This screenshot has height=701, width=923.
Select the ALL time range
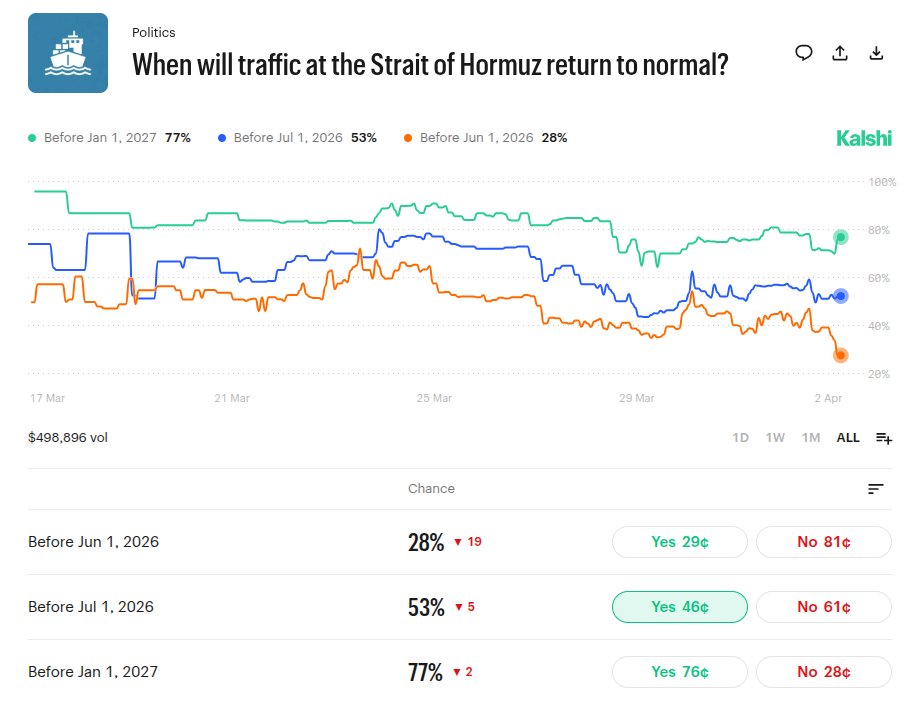(848, 438)
